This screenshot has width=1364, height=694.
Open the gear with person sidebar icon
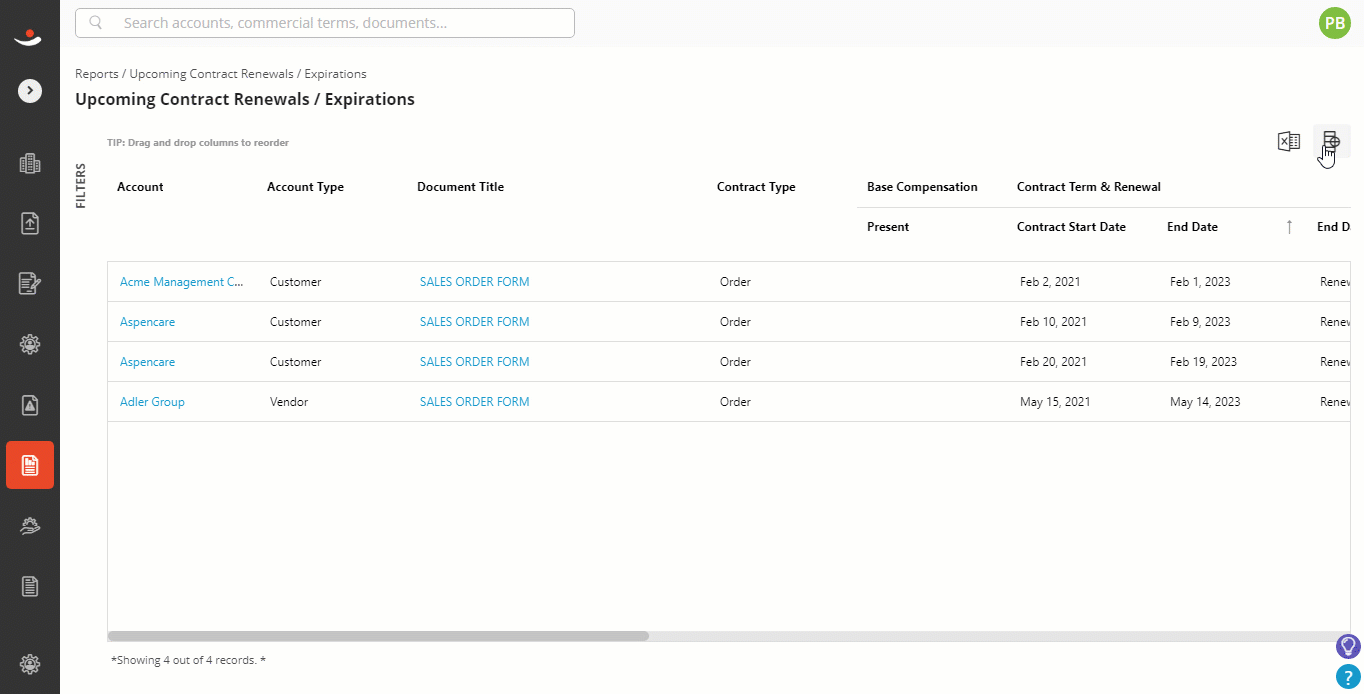coord(30,344)
